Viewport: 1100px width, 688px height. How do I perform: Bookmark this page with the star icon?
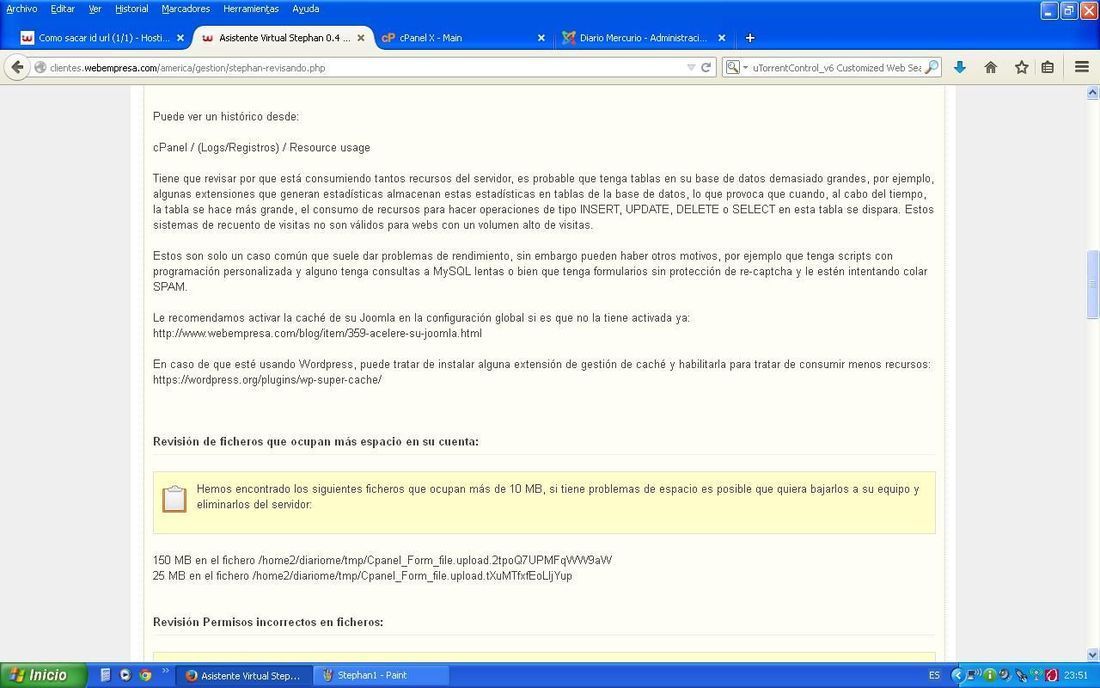pos(1021,67)
